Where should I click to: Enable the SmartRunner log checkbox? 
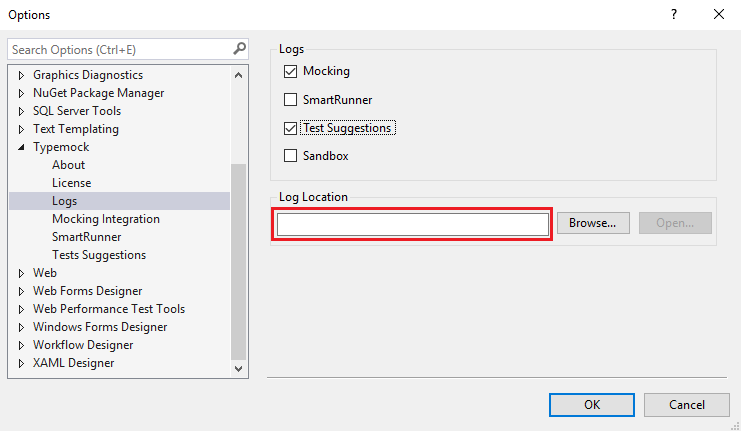291,100
